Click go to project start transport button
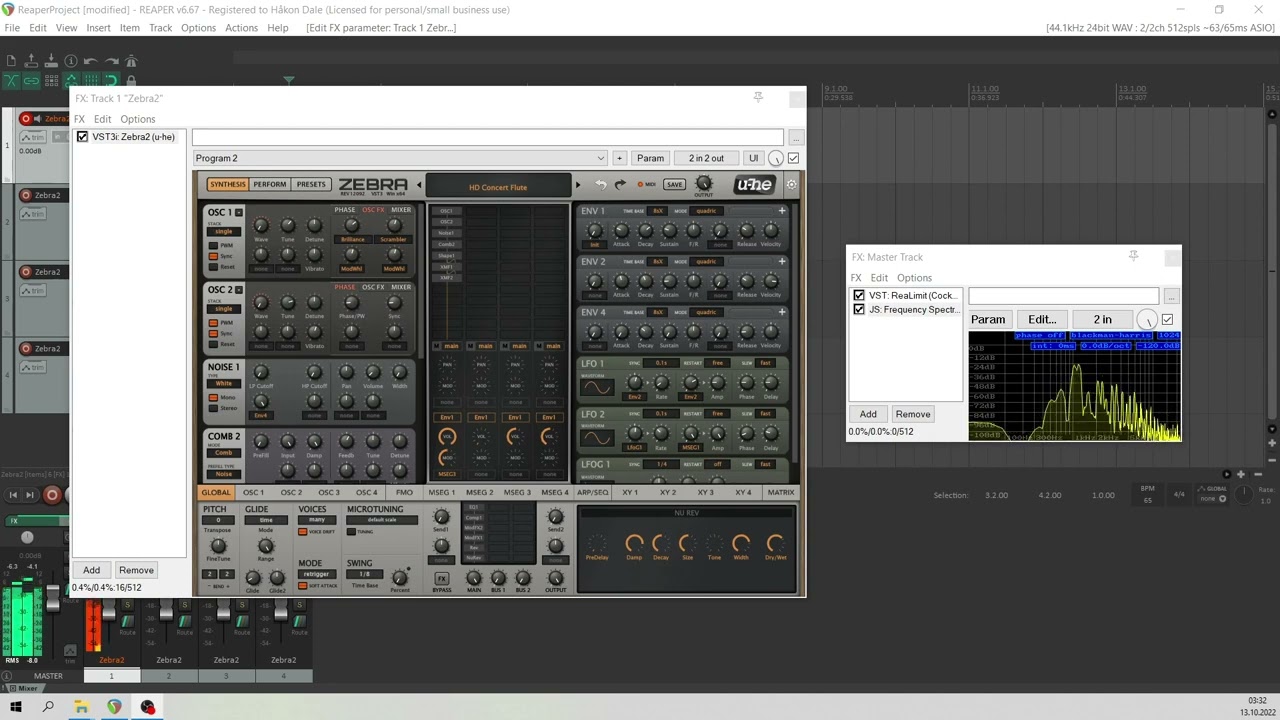 click(13, 495)
